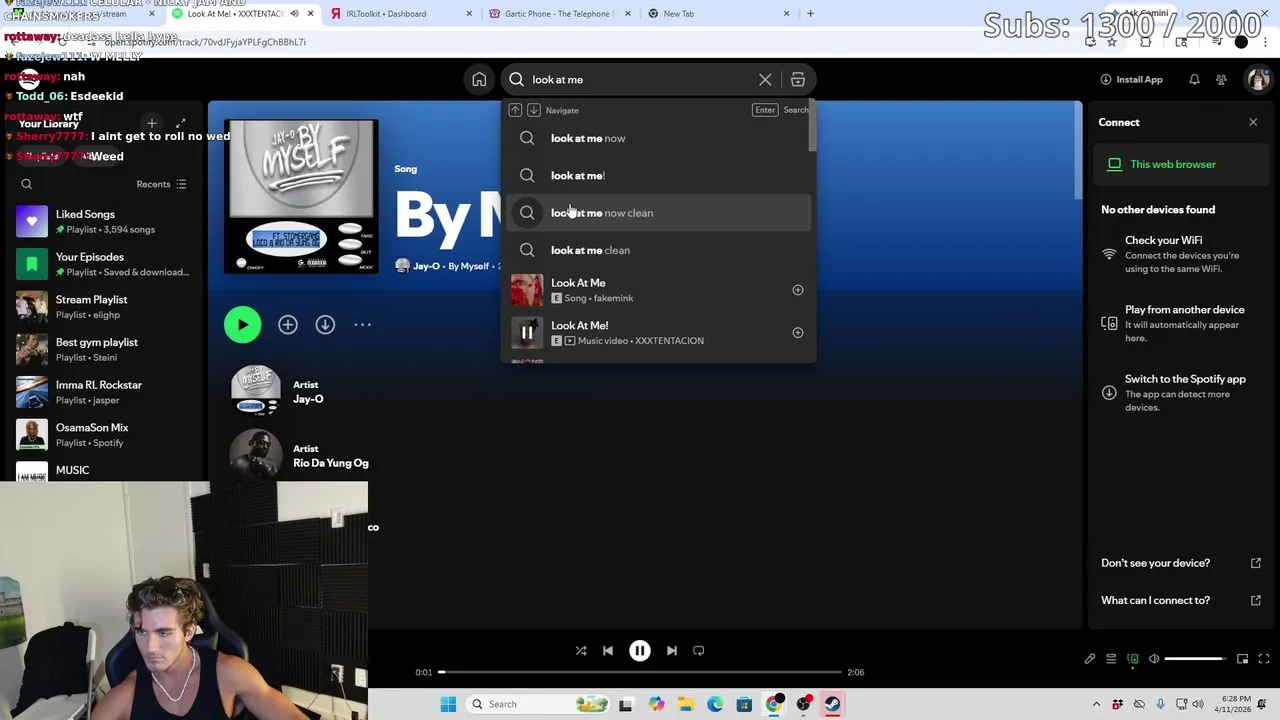Seek in the track progress bar
This screenshot has width=1280, height=720.
(640, 672)
